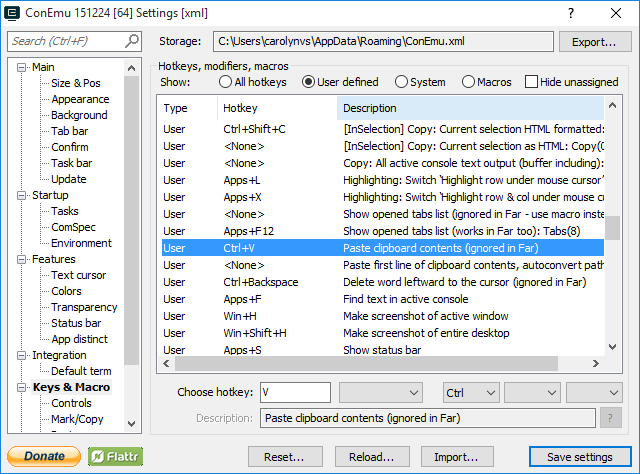Click the Reload... button
The height and width of the screenshot is (474, 640).
coord(371,457)
